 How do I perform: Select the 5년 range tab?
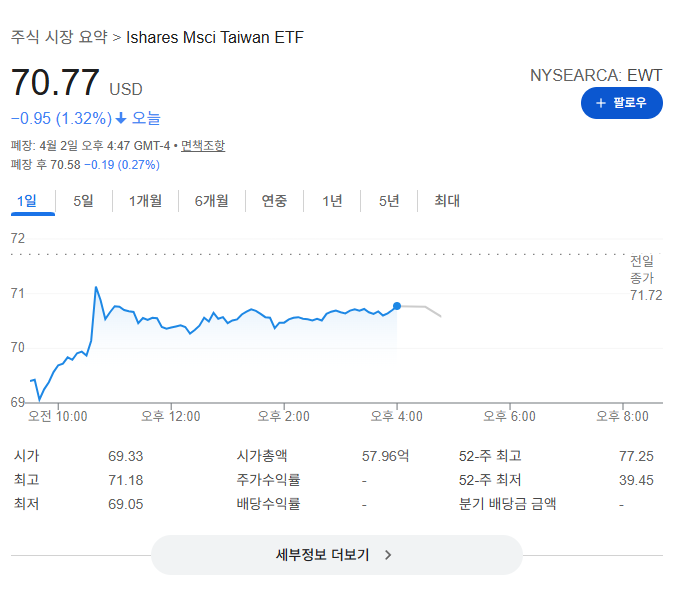389,201
